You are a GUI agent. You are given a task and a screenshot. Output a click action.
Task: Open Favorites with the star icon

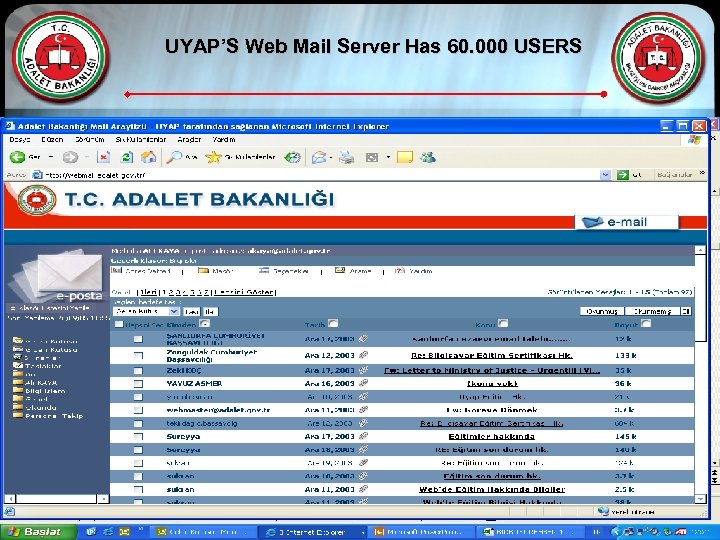[213, 158]
